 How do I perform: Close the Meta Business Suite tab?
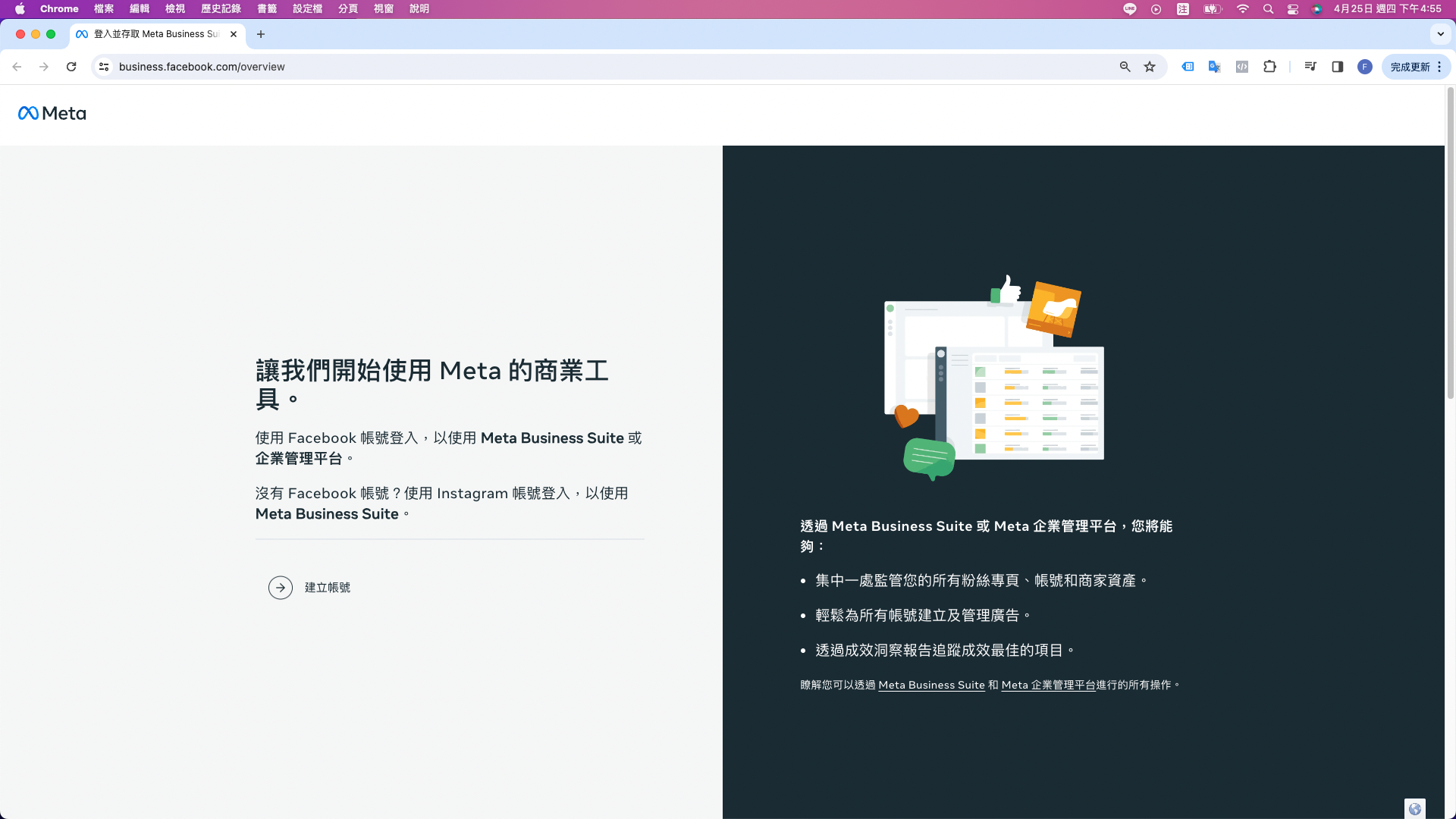(x=234, y=34)
